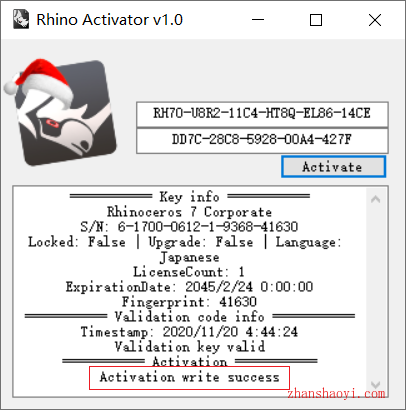Click the Rhino app icon in title bar

click(x=21, y=19)
